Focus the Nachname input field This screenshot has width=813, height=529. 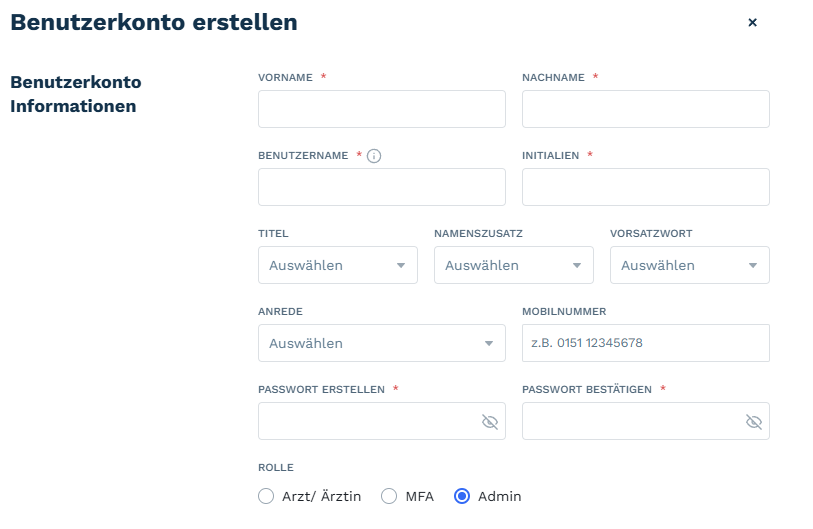tap(646, 109)
